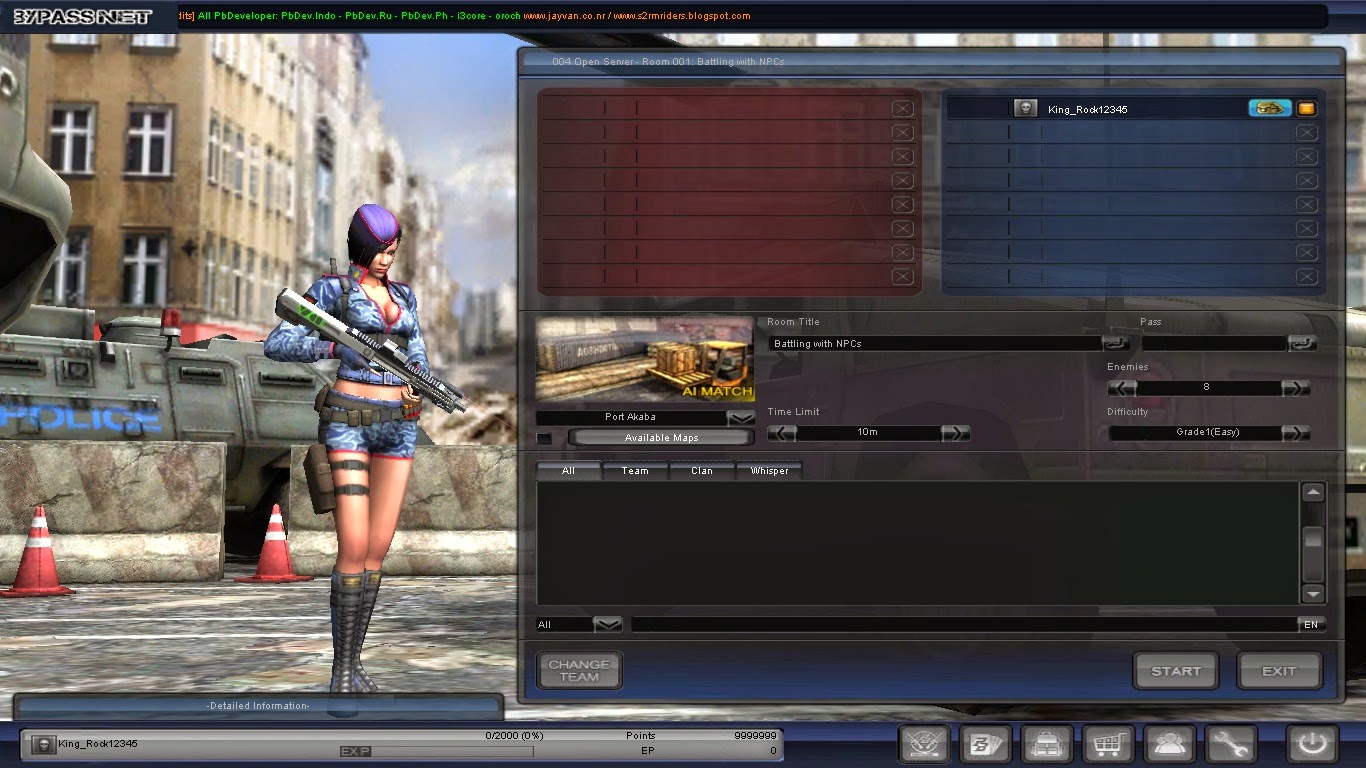Switch to the Team chat tab
This screenshot has width=1366, height=768.
tap(635, 470)
